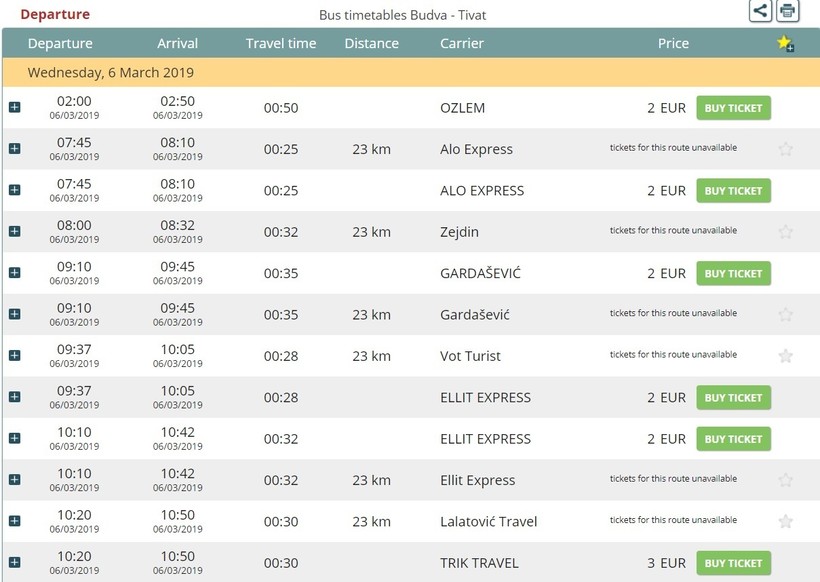Screen dimensions: 820x582
Task: Expand details for 09:37 Vot Turist
Action: 14,356
